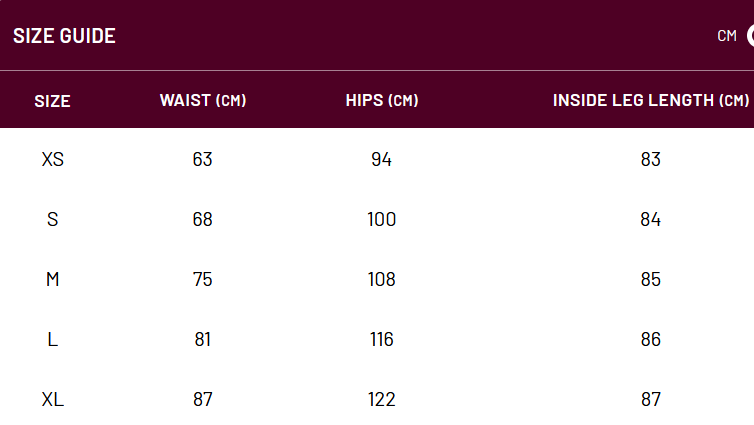Click the XS size row label
The image size is (754, 425).
click(x=52, y=159)
